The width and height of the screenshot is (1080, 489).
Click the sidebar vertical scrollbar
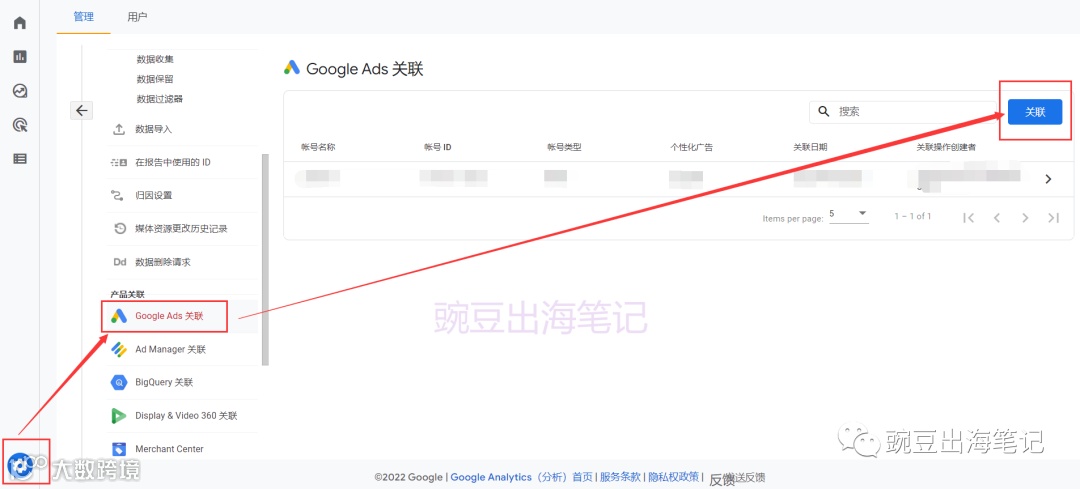coord(265,260)
